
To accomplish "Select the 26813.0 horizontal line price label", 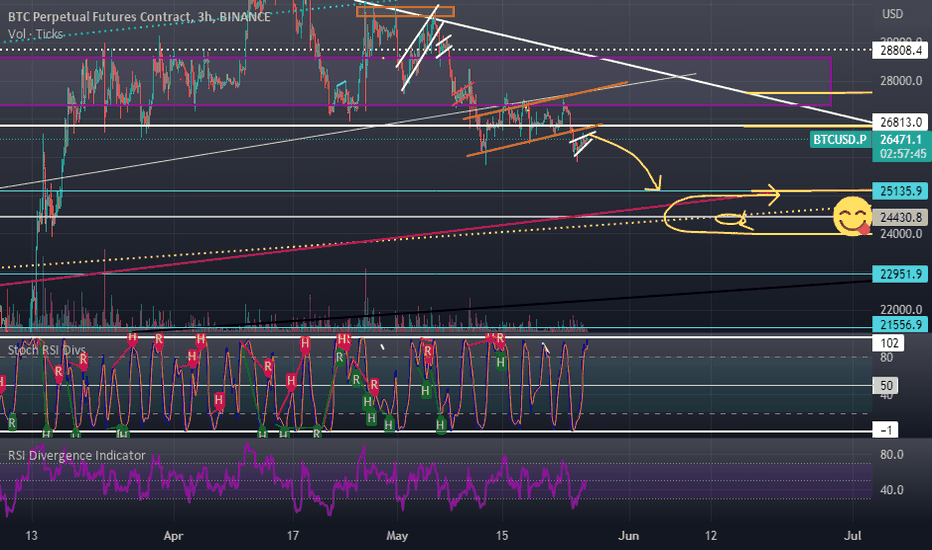I will (x=901, y=122).
